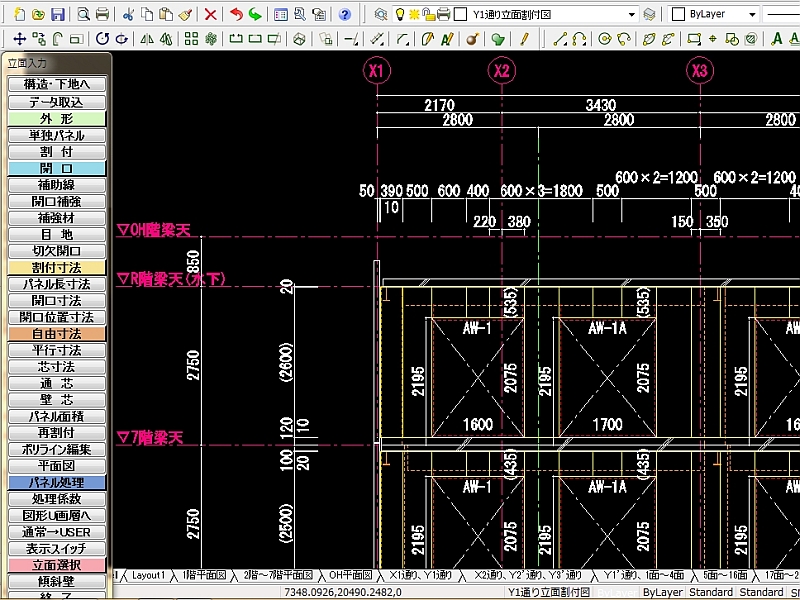Click the yellow 割付寸法 button
800x600 pixels.
[57, 267]
